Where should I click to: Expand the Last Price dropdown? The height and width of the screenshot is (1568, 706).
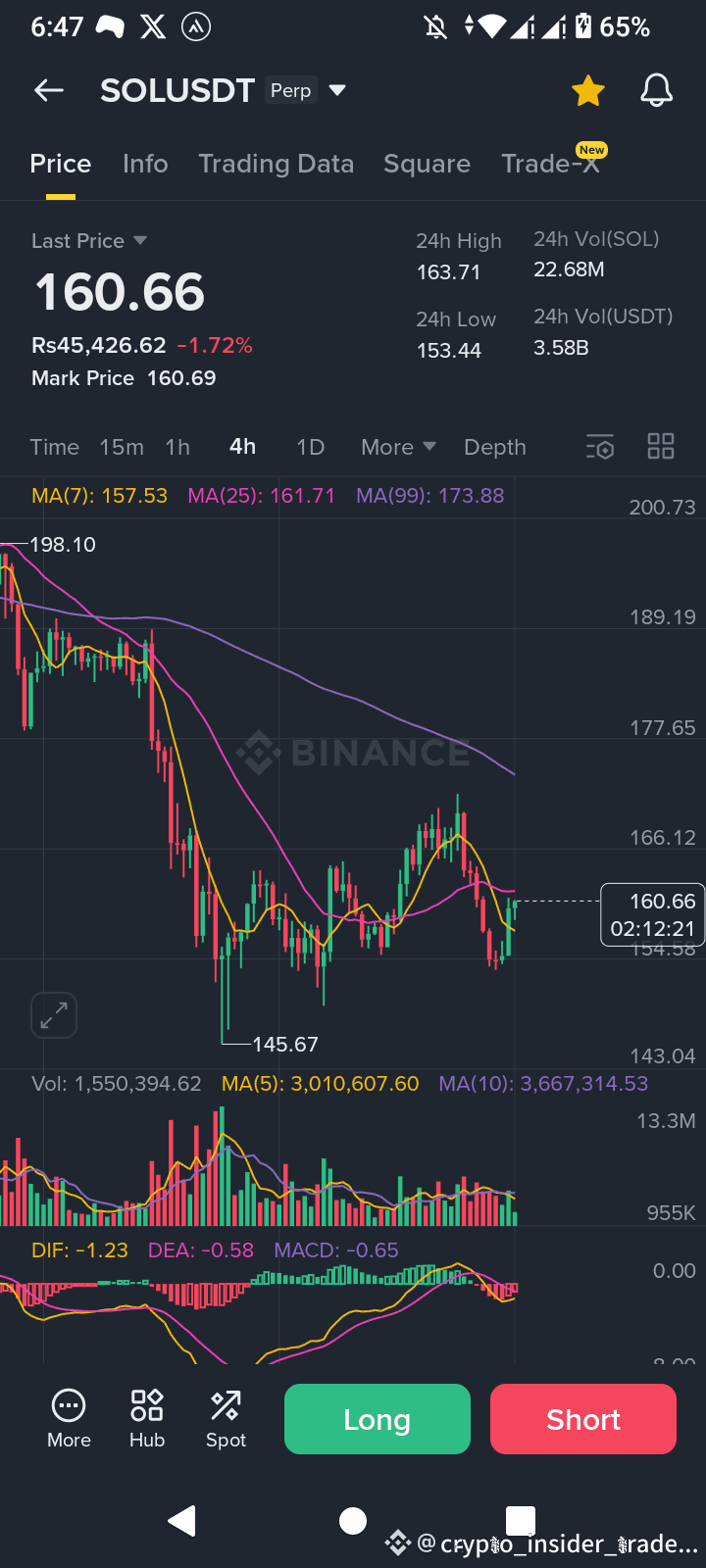pyautogui.click(x=139, y=240)
